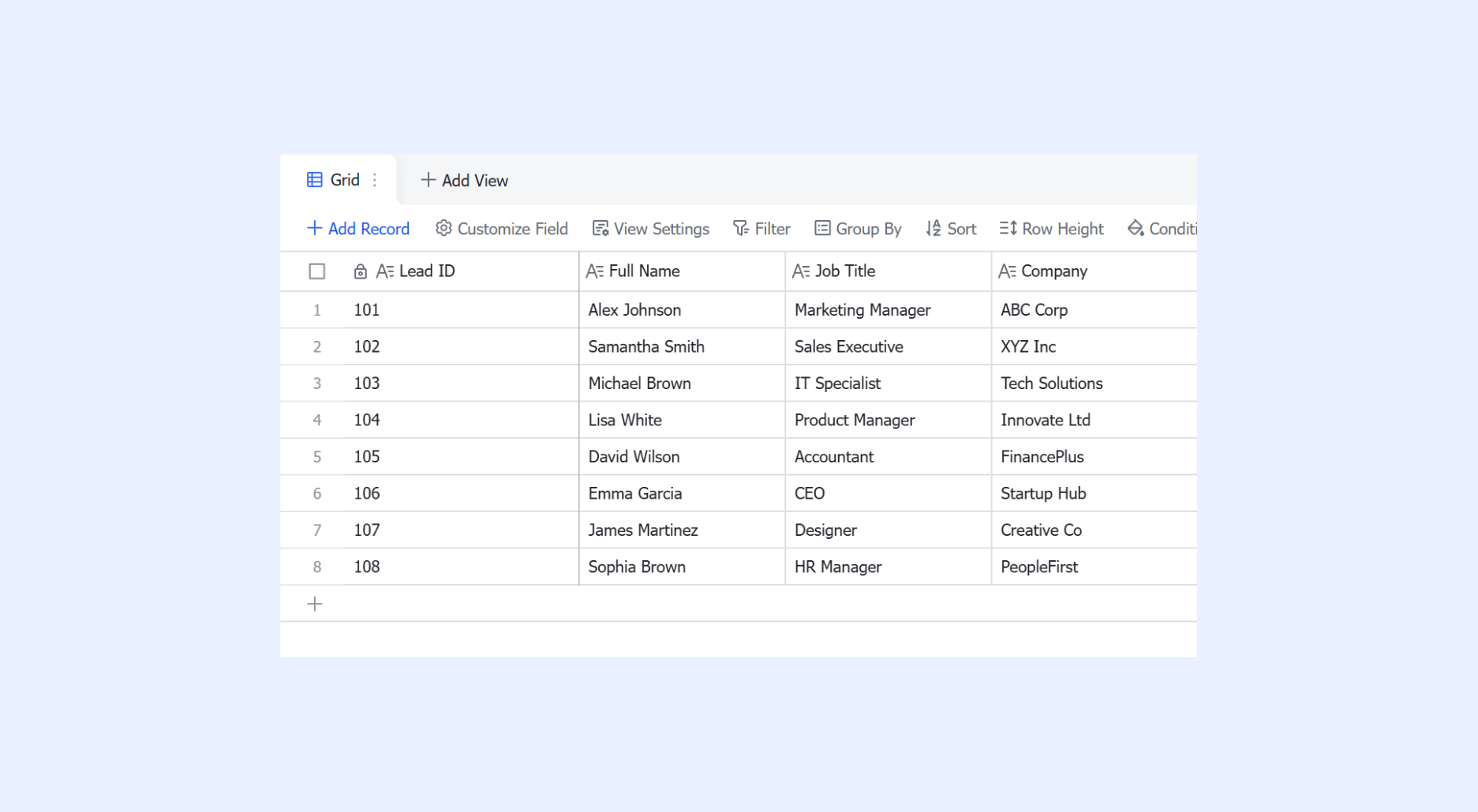Select the Job Title column header
Viewport: 1478px width, 812px height.
pyautogui.click(x=889, y=271)
